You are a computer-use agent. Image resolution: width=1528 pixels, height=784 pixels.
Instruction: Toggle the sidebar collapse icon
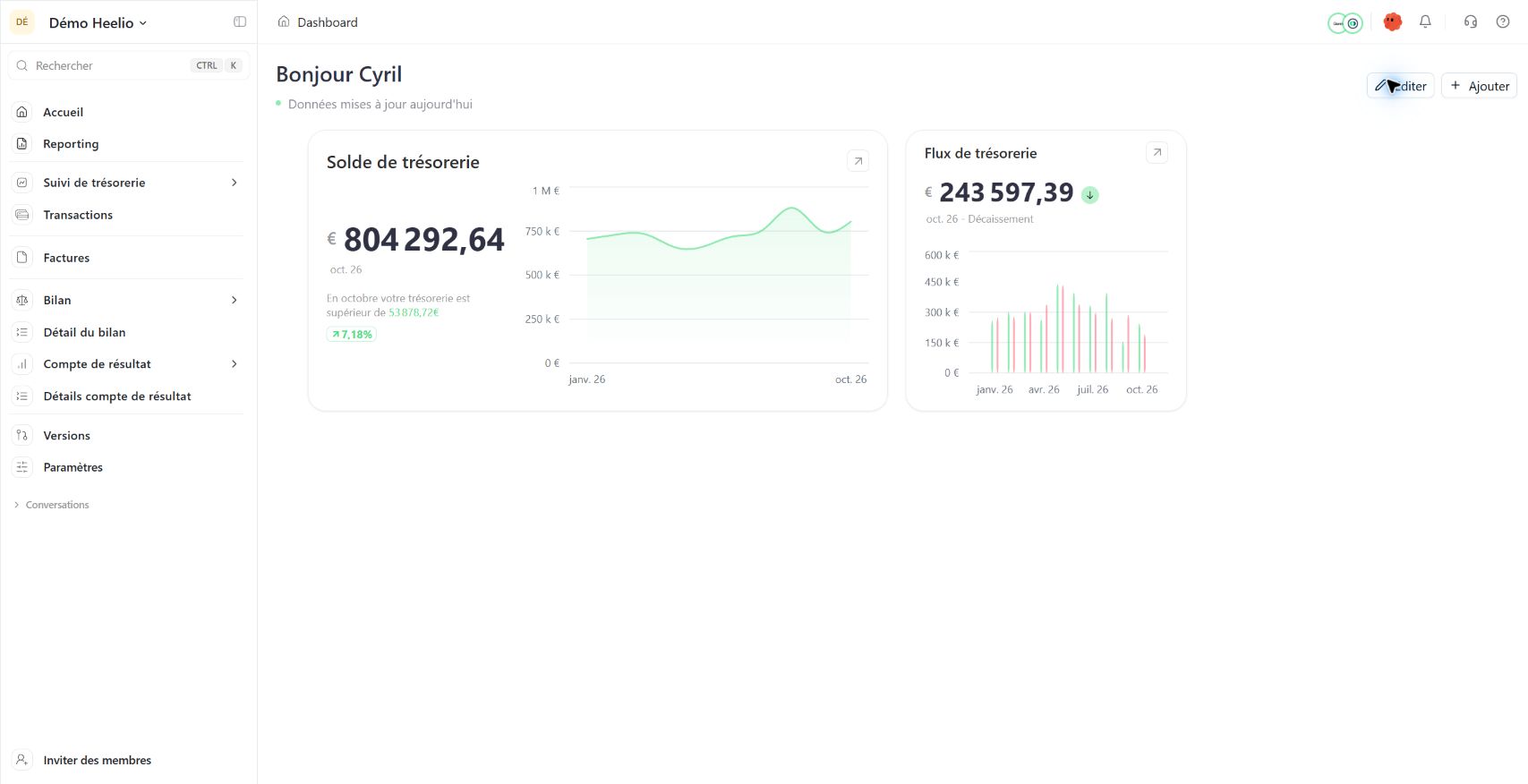(x=240, y=21)
